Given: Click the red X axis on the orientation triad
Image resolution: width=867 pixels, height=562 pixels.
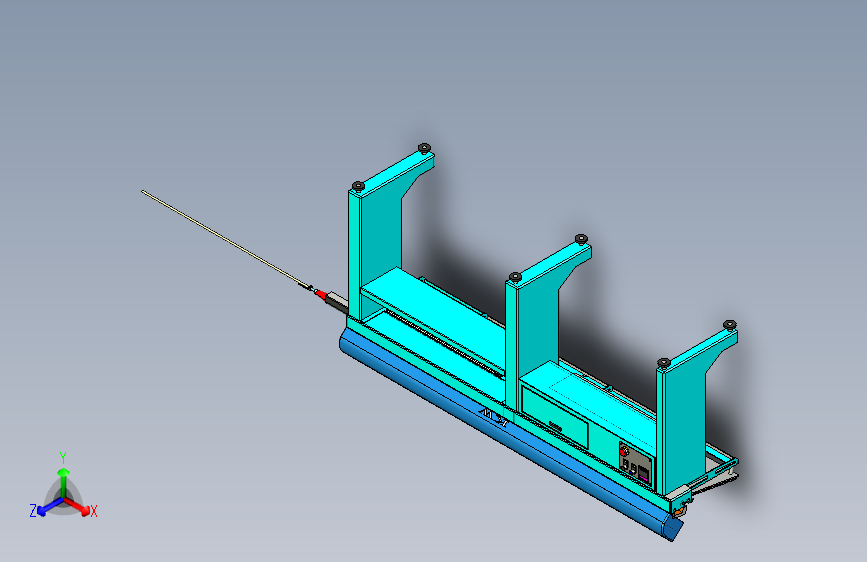Looking at the screenshot, I should (77, 506).
